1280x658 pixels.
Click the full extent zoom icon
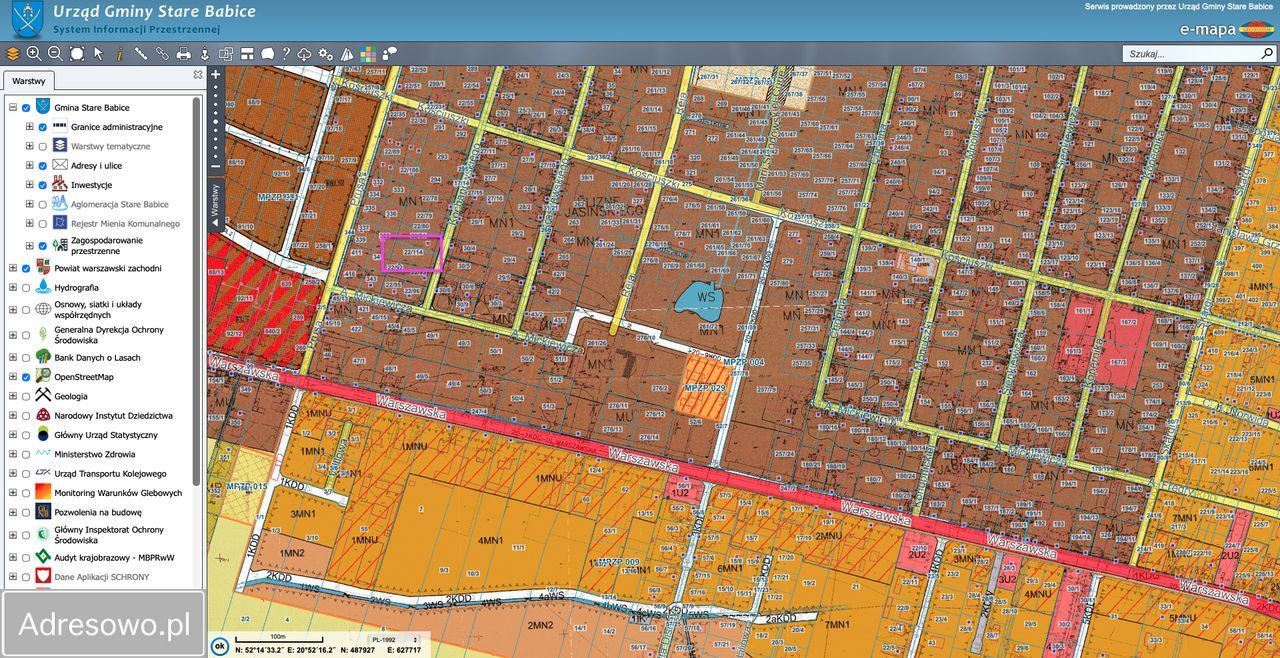(x=77, y=54)
